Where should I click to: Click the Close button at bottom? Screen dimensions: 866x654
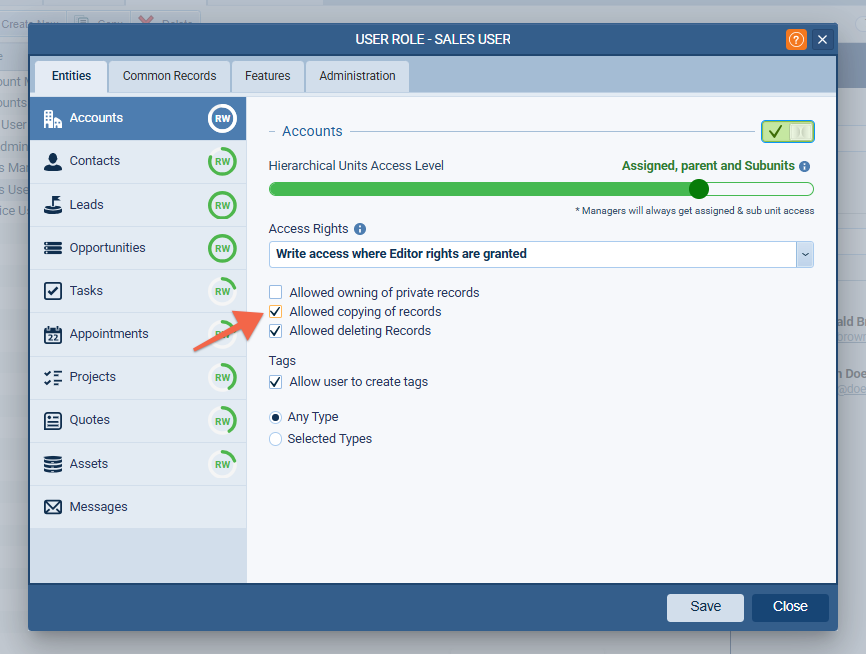(x=790, y=607)
